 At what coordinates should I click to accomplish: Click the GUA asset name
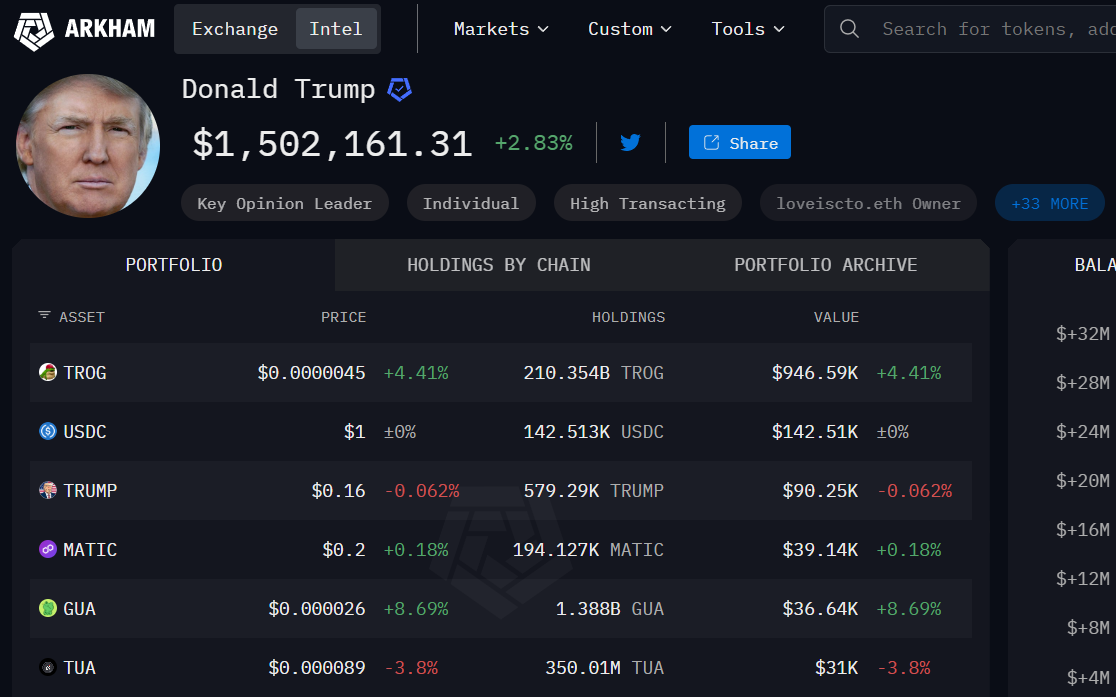80,609
